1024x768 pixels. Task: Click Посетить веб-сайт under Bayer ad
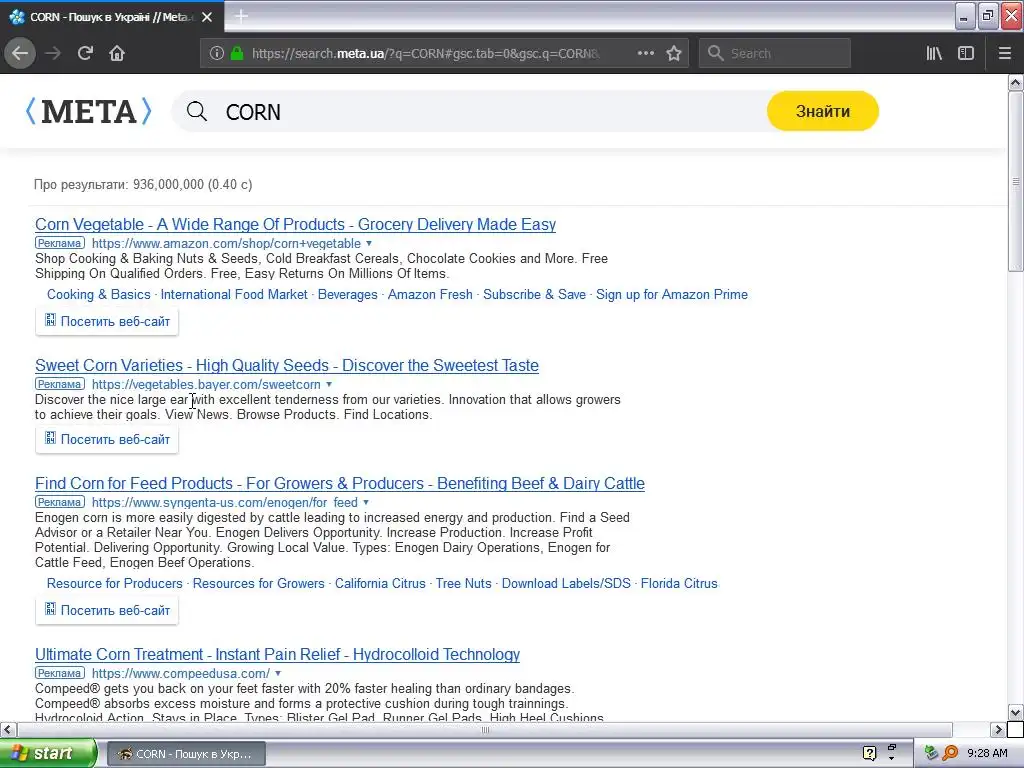(107, 440)
